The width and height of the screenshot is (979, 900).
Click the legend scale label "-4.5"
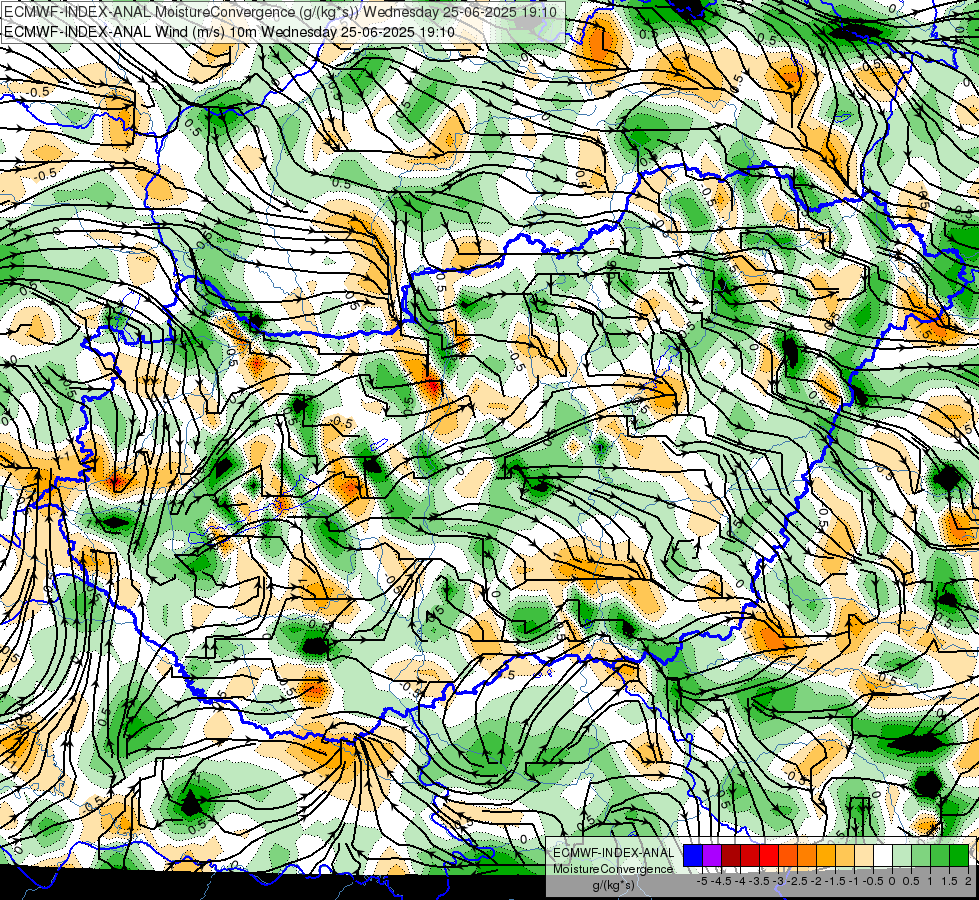[x=722, y=881]
